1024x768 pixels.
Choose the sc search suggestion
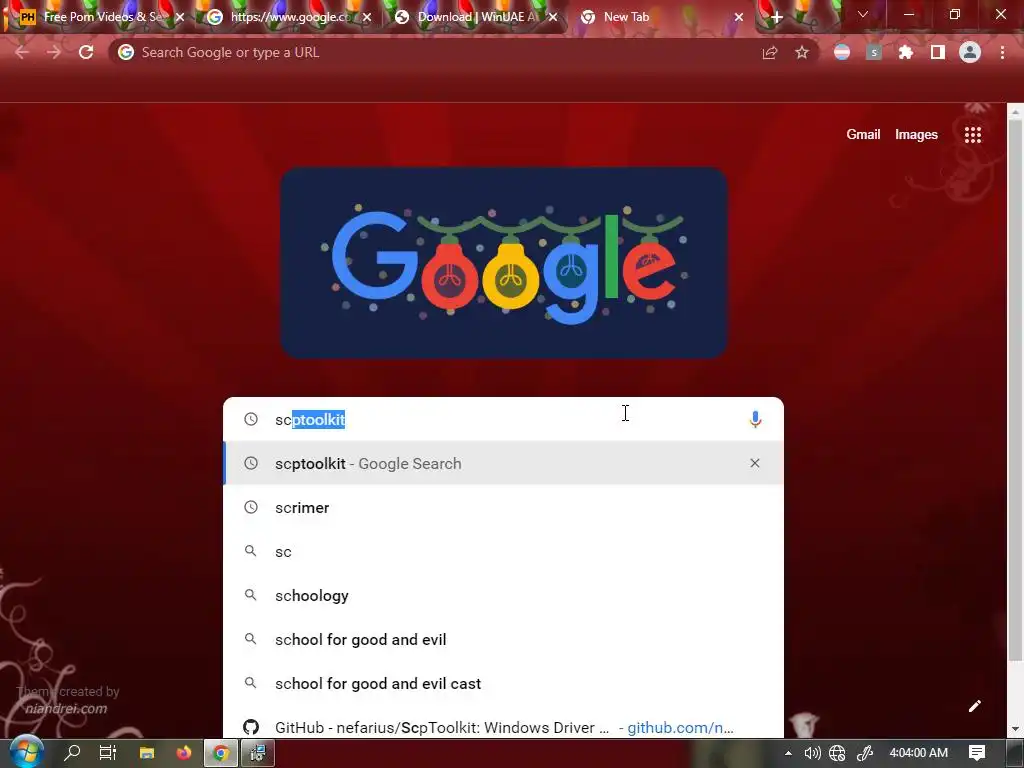tap(503, 551)
